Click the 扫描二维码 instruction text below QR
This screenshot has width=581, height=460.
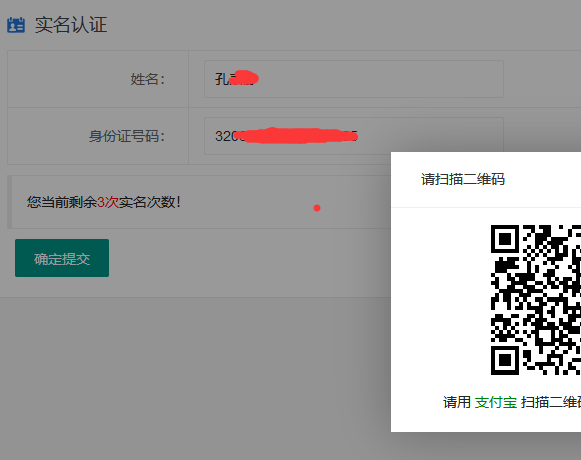pyautogui.click(x=551, y=402)
